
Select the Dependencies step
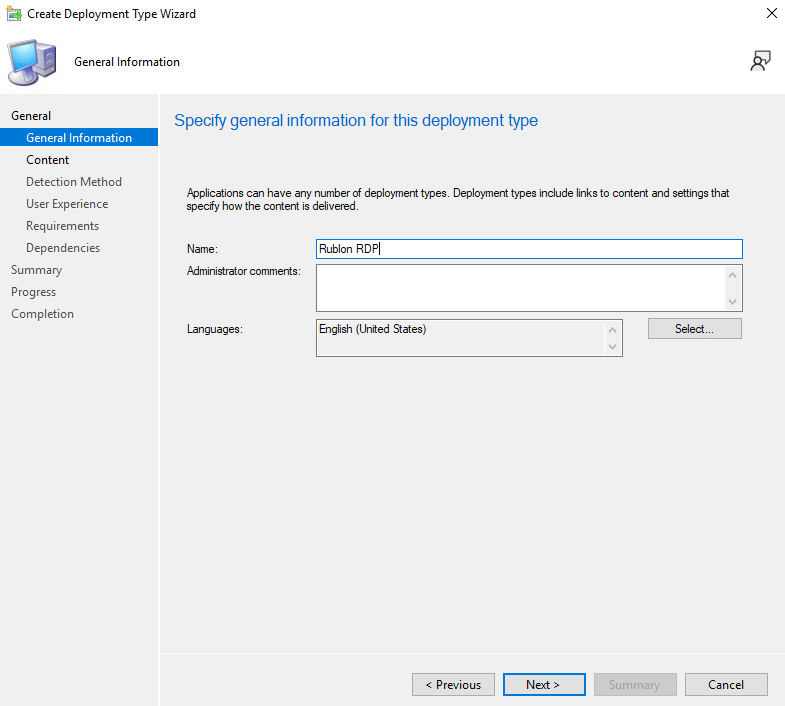pyautogui.click(x=63, y=248)
